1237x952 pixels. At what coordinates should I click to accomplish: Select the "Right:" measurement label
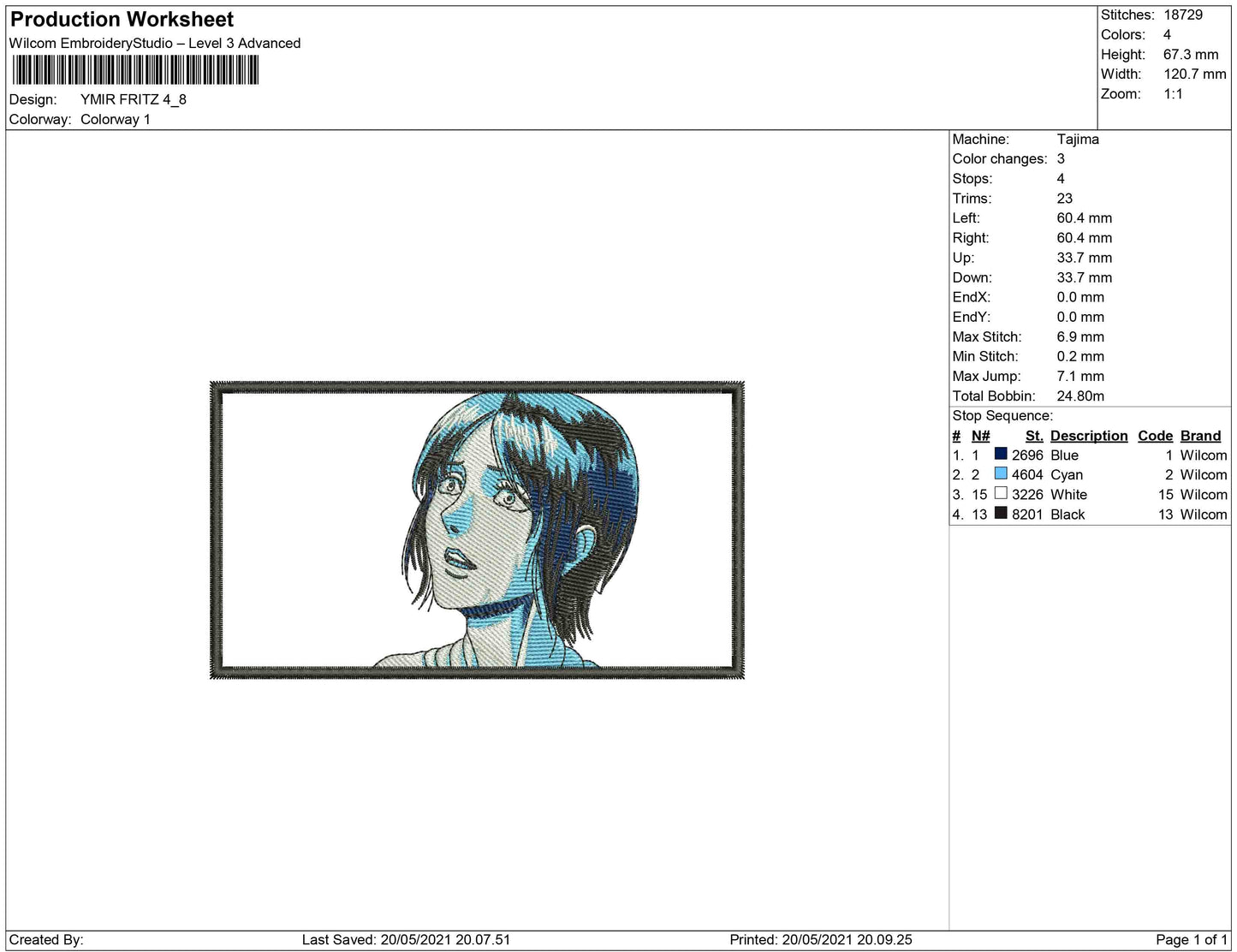click(x=971, y=237)
